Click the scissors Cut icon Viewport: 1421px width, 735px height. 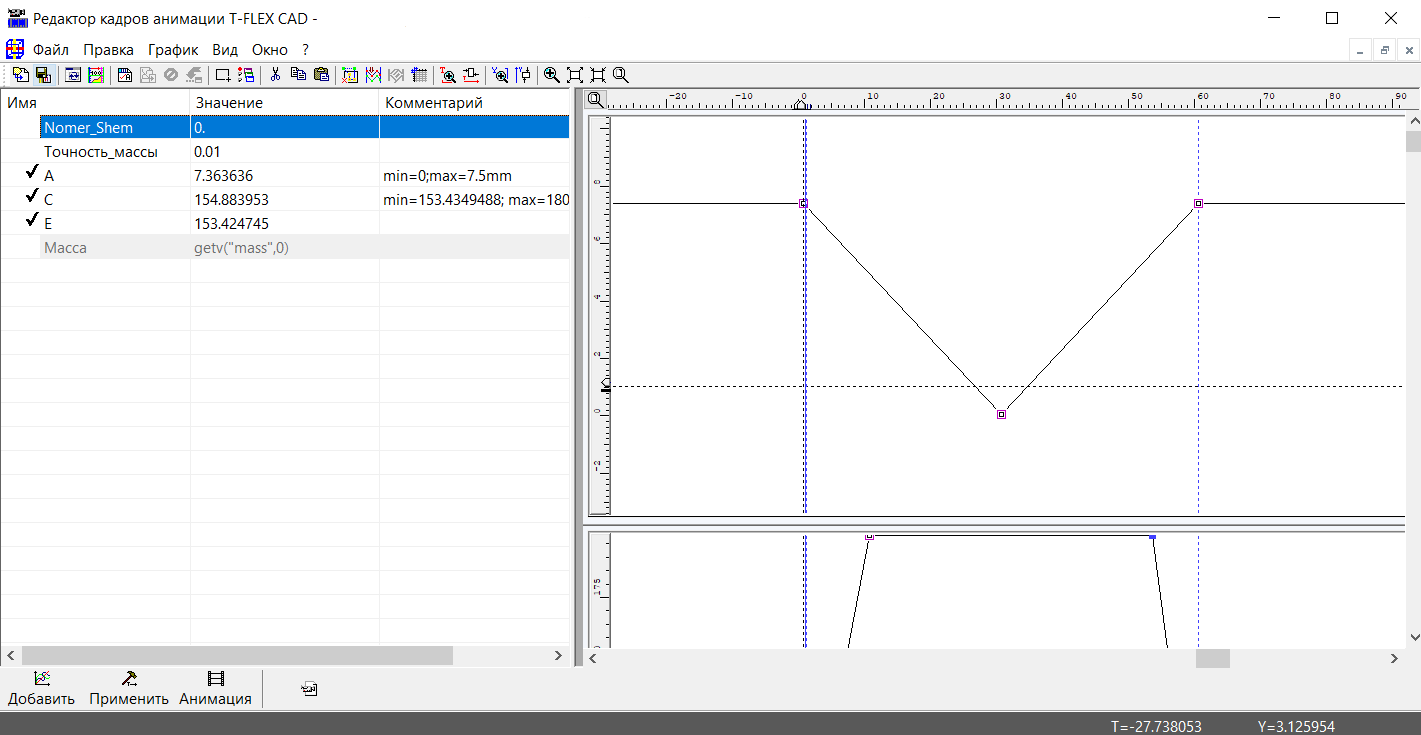tap(275, 75)
